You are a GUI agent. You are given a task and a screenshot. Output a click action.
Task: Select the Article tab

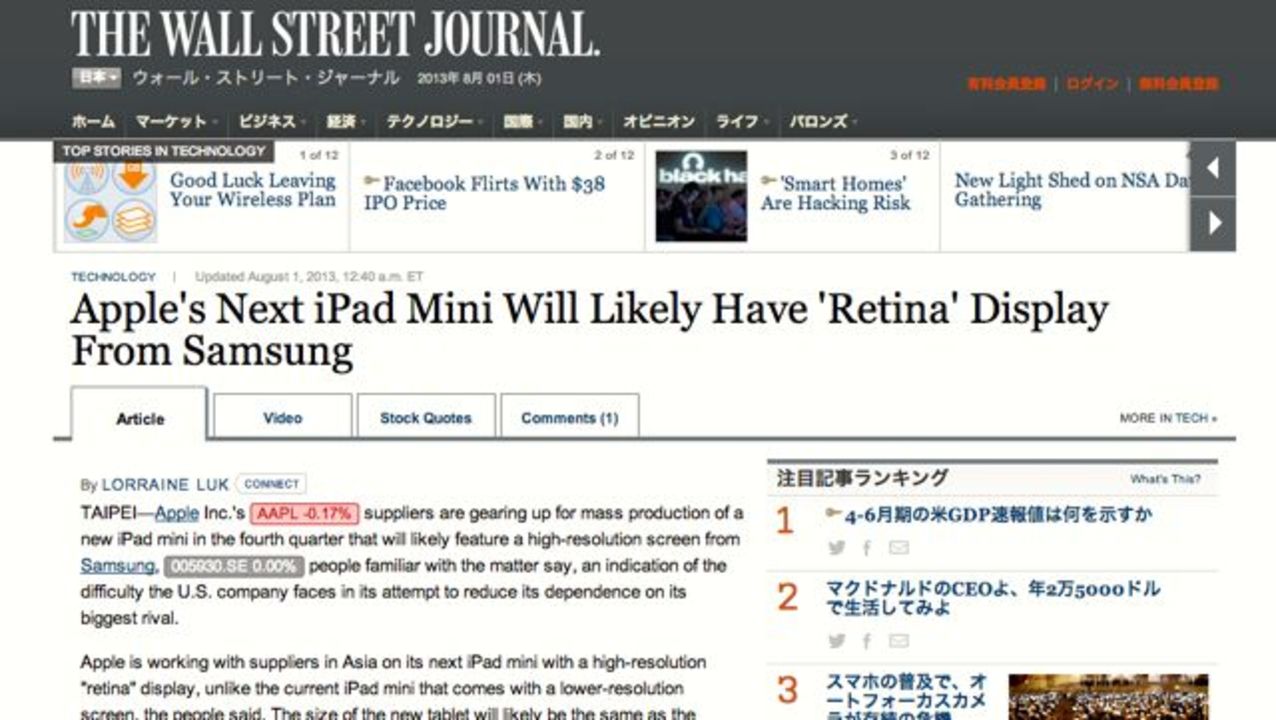coord(140,418)
